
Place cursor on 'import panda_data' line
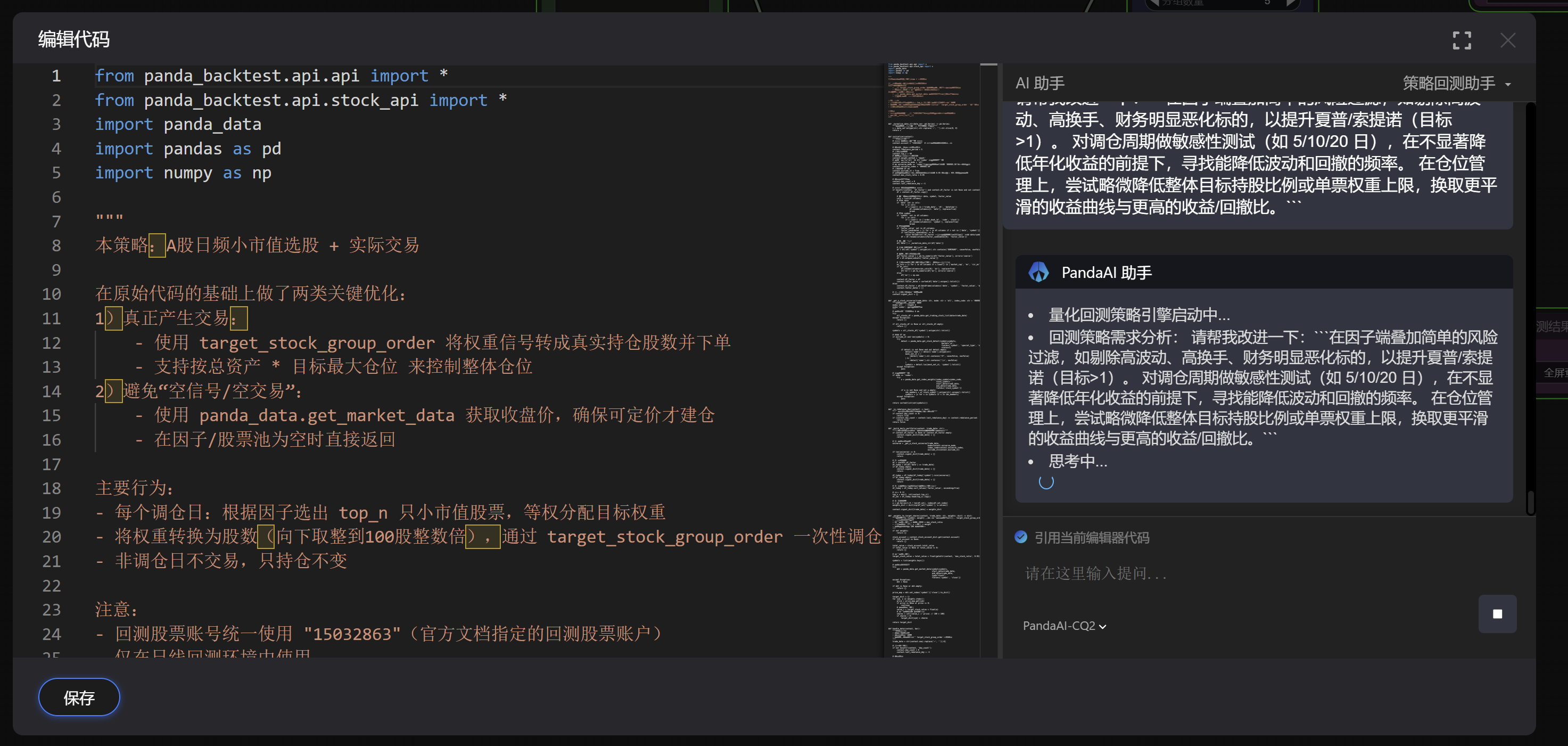[178, 124]
